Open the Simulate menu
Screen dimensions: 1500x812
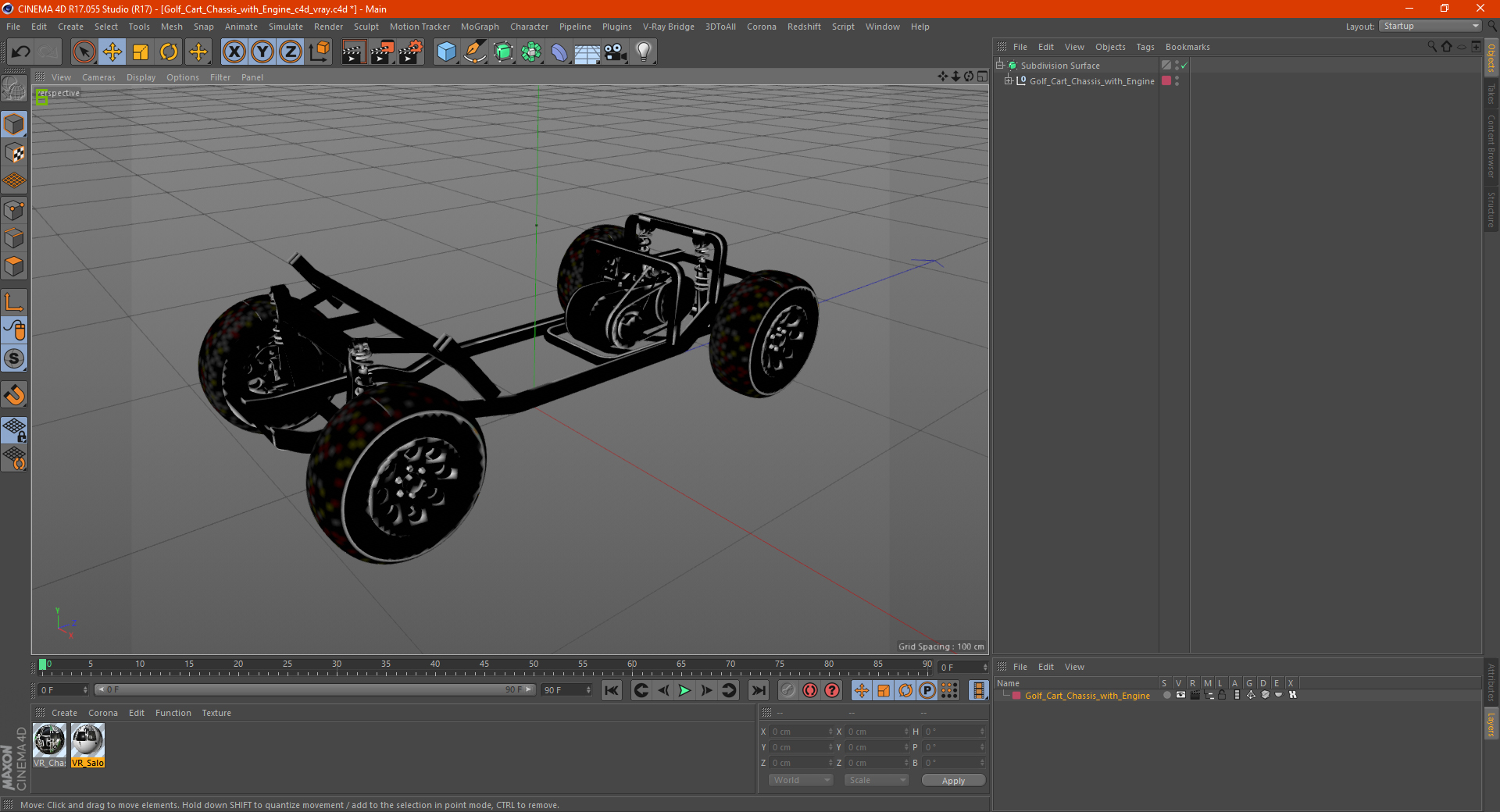[x=286, y=27]
